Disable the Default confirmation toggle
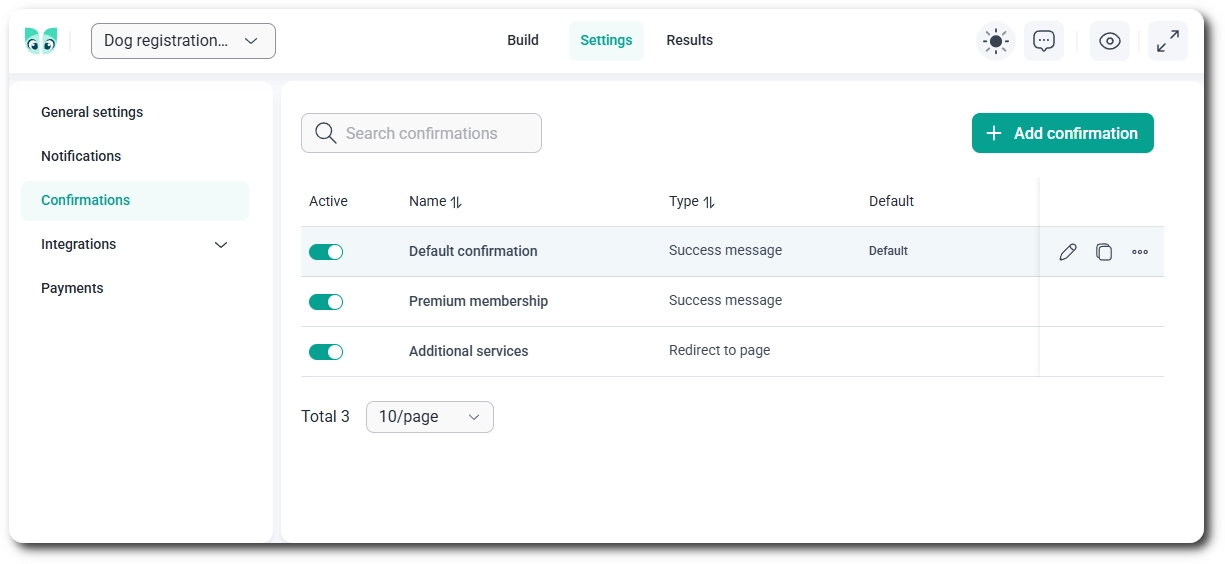1225x564 pixels. coord(326,252)
